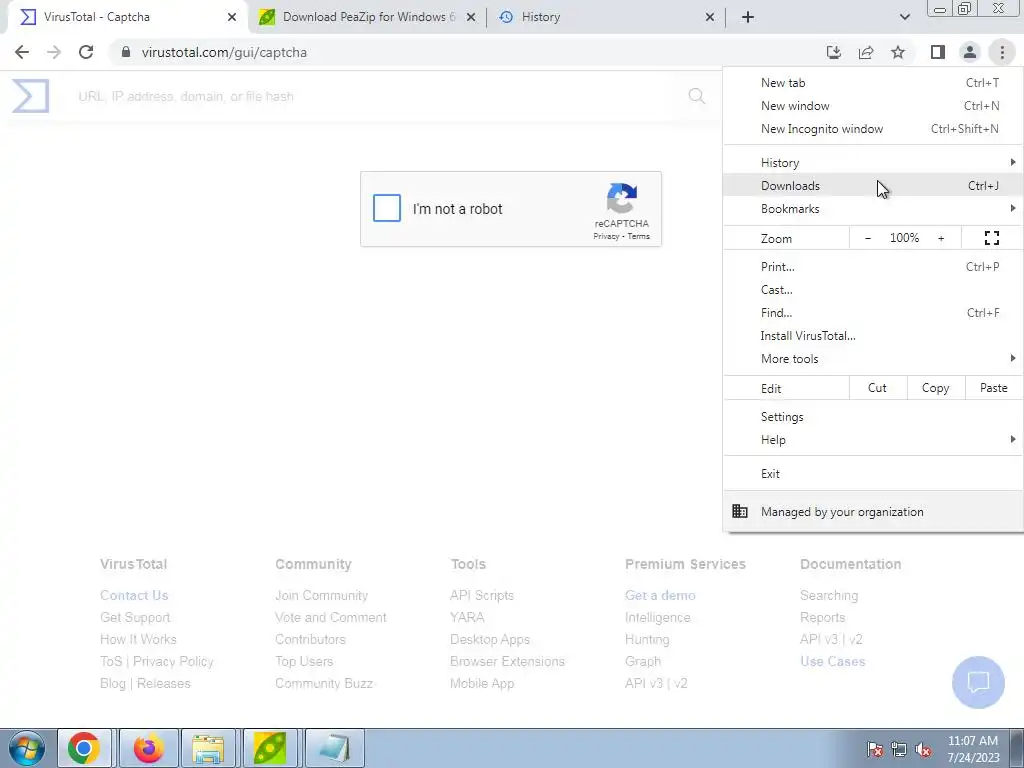Open PeaZip from the taskbar
Viewport: 1024px width, 768px height.
(270, 748)
